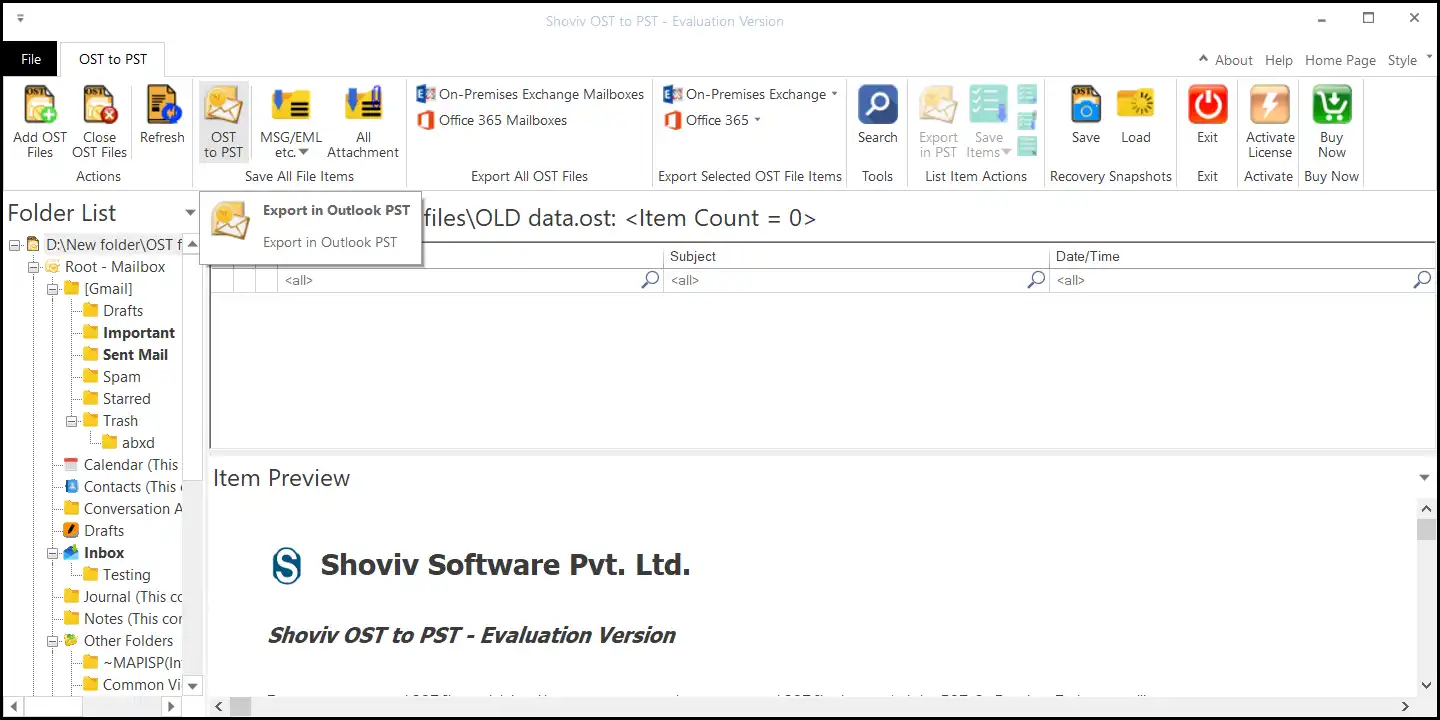Open Save Items dropdown
This screenshot has height=720, width=1440.
[989, 122]
